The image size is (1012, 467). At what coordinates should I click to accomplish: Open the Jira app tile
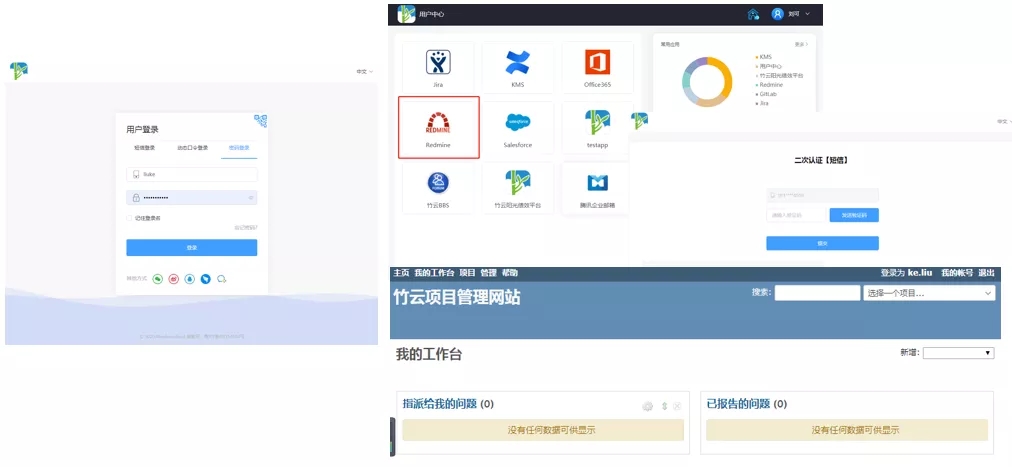438,67
